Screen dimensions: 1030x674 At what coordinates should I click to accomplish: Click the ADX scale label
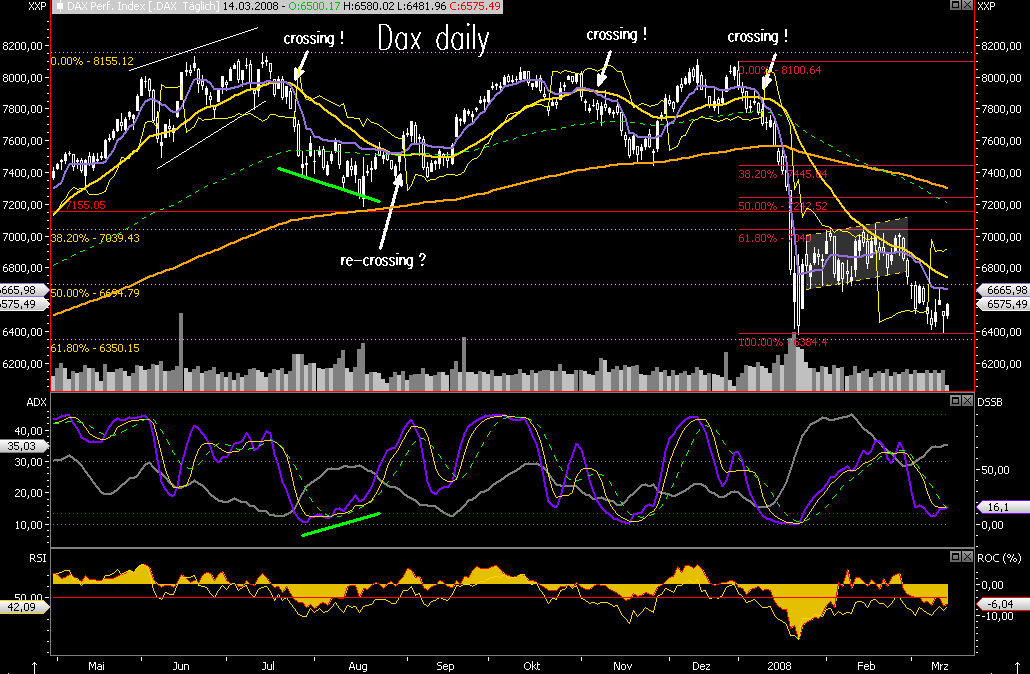tap(36, 402)
